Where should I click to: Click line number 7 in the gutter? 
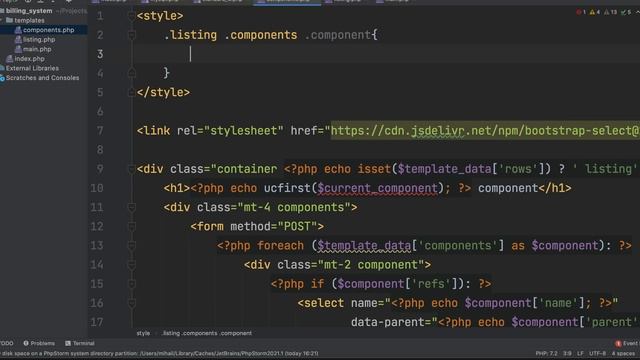(x=100, y=131)
